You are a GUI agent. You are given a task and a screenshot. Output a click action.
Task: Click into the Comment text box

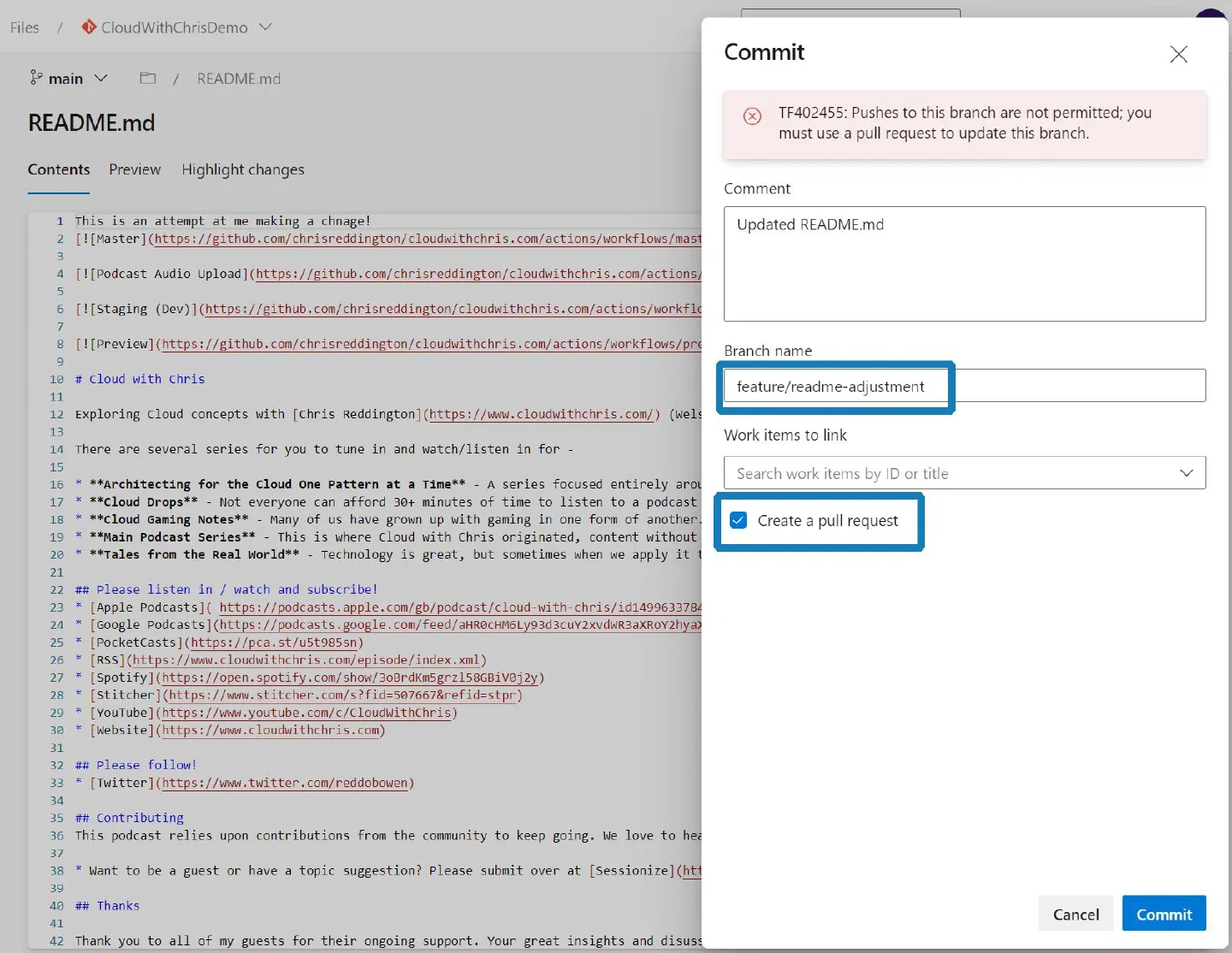[964, 263]
